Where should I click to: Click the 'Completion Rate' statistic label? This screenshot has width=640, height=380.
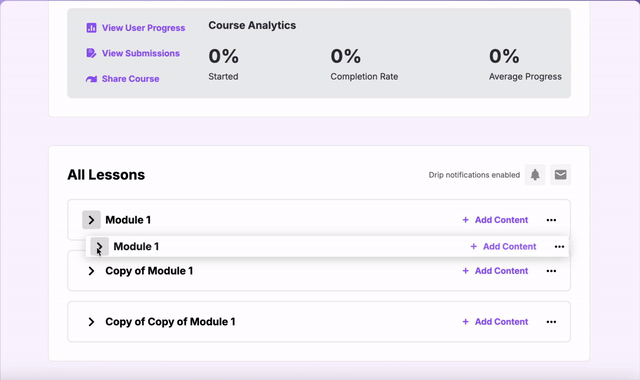click(364, 76)
